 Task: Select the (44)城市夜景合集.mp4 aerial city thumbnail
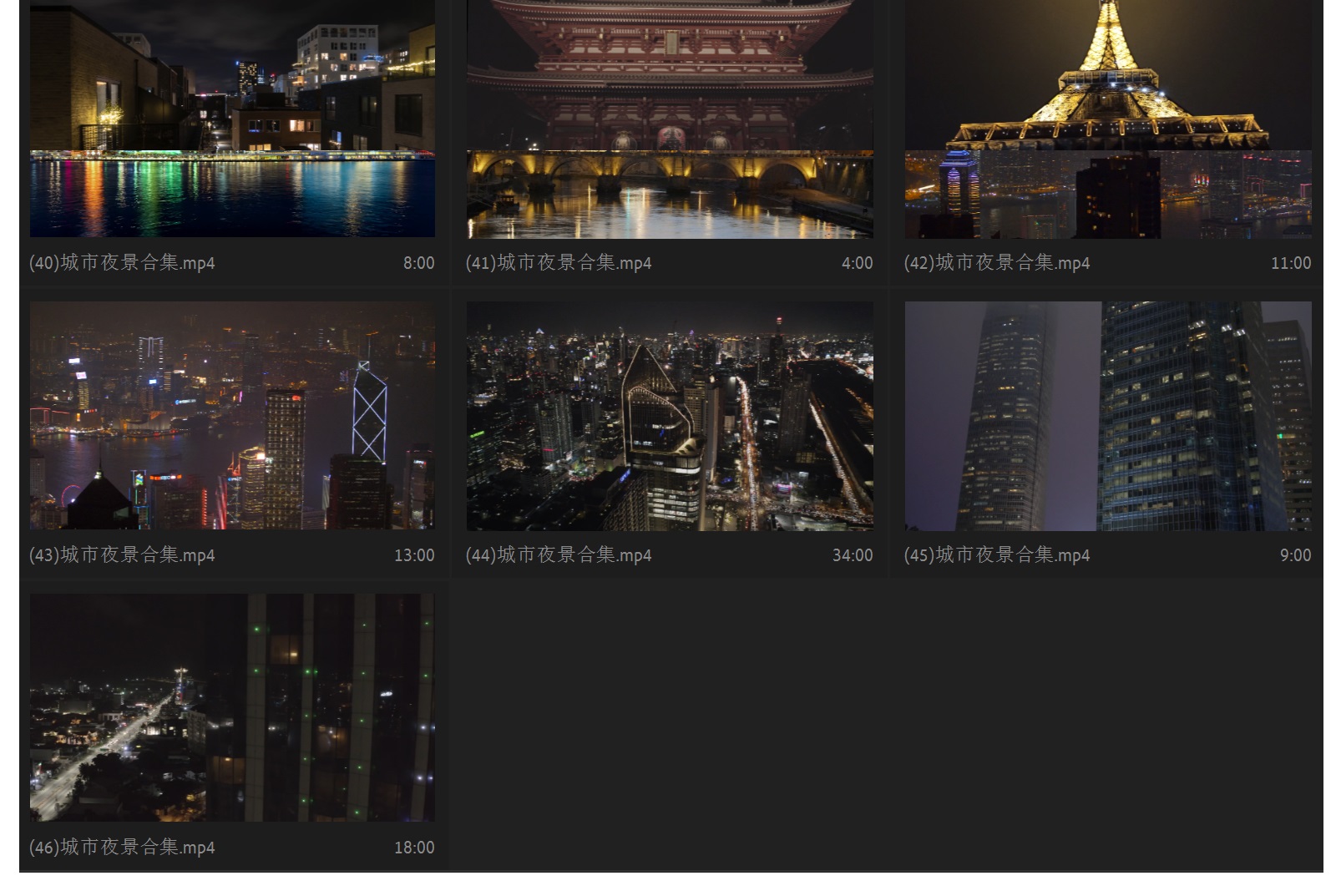[670, 416]
